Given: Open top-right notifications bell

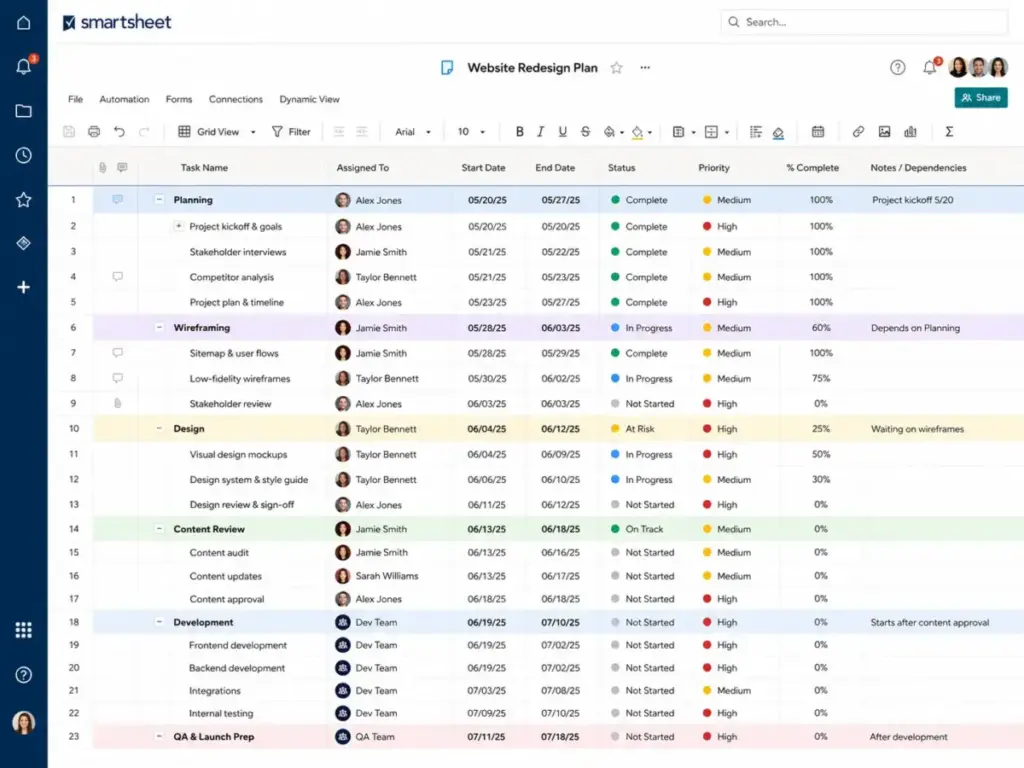Looking at the screenshot, I should pos(930,67).
